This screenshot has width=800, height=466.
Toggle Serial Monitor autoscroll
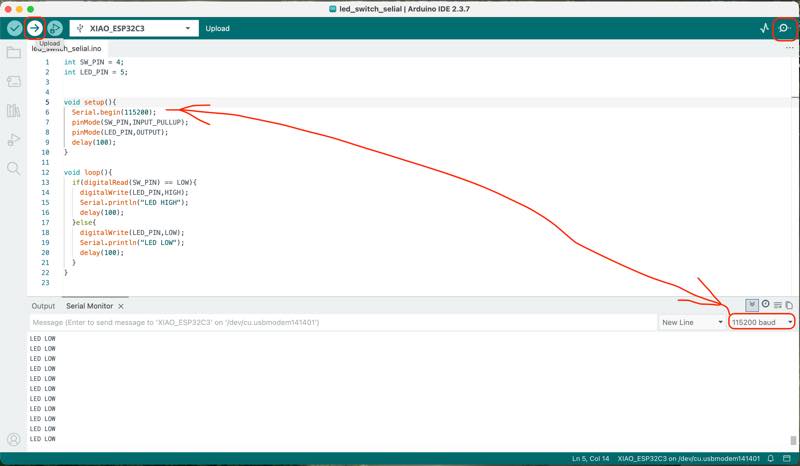(x=752, y=305)
